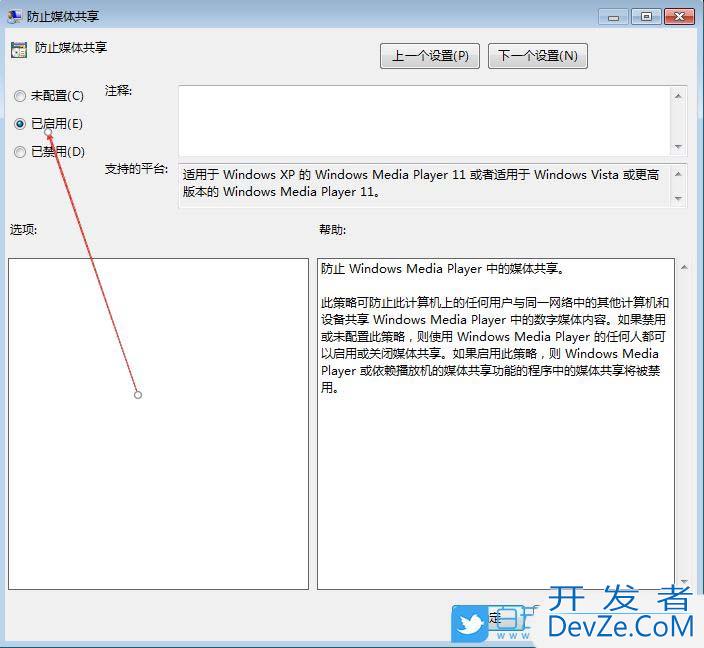Click the 支持的平台: label

(136, 169)
